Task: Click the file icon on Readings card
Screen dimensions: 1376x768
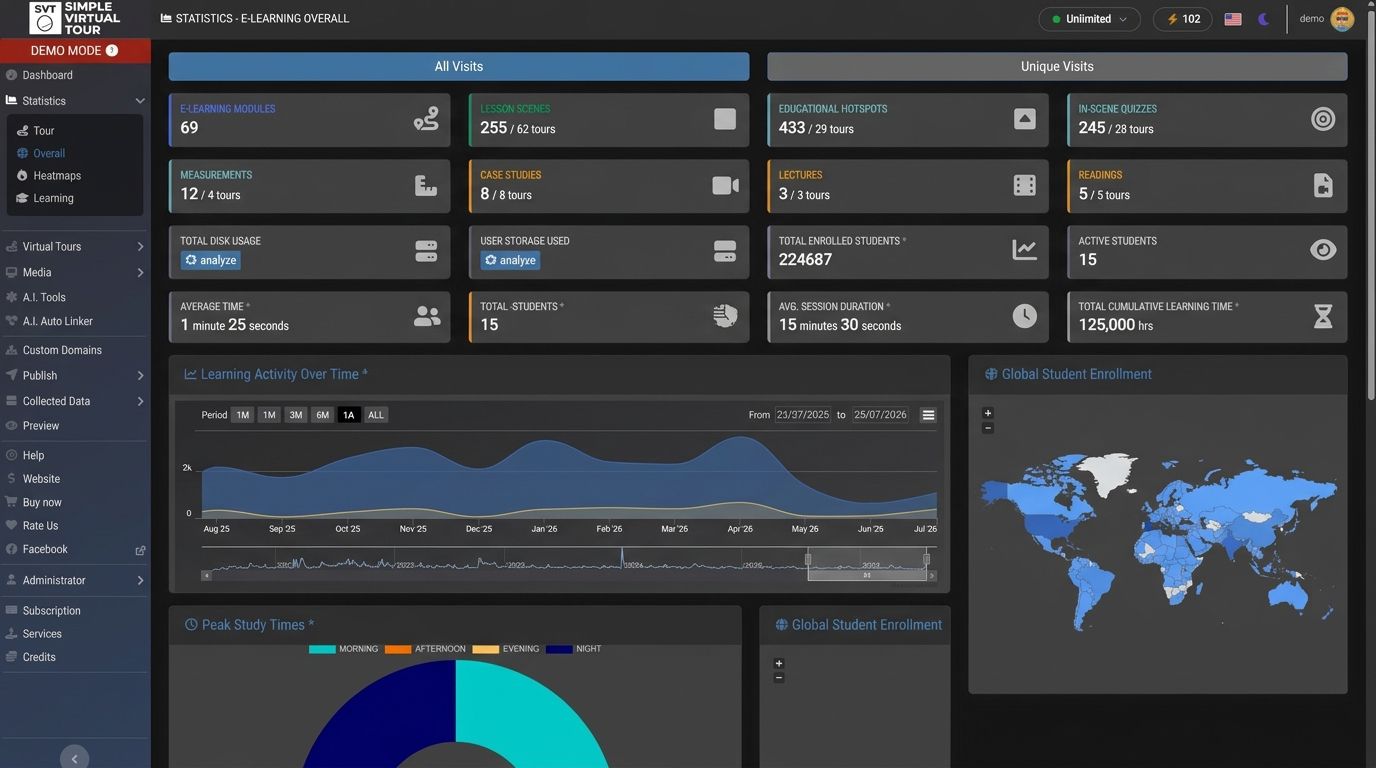Action: point(1323,186)
